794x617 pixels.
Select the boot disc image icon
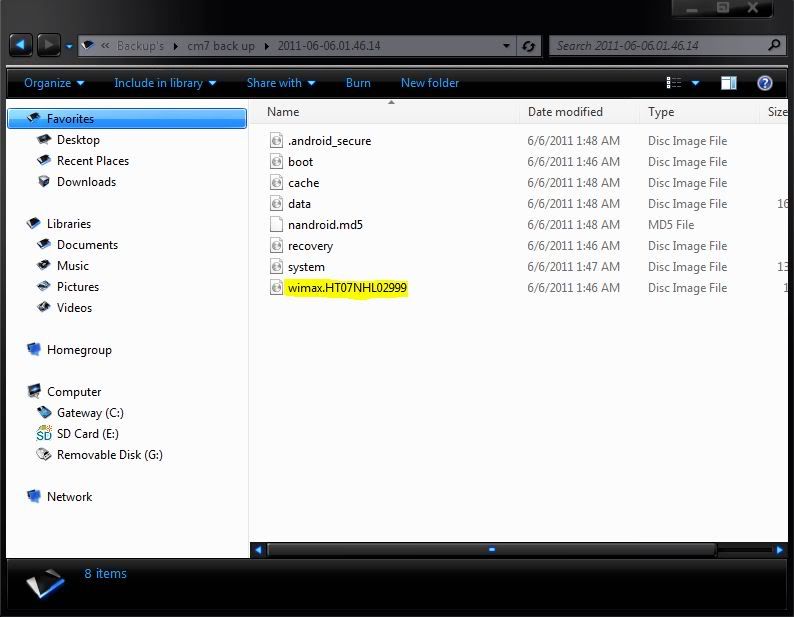tap(276, 162)
